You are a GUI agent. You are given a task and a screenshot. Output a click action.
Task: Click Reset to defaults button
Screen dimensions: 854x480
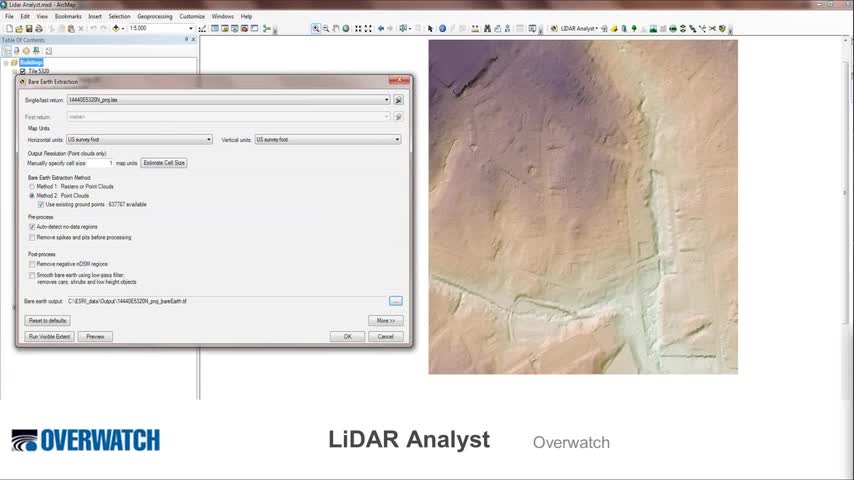click(47, 320)
